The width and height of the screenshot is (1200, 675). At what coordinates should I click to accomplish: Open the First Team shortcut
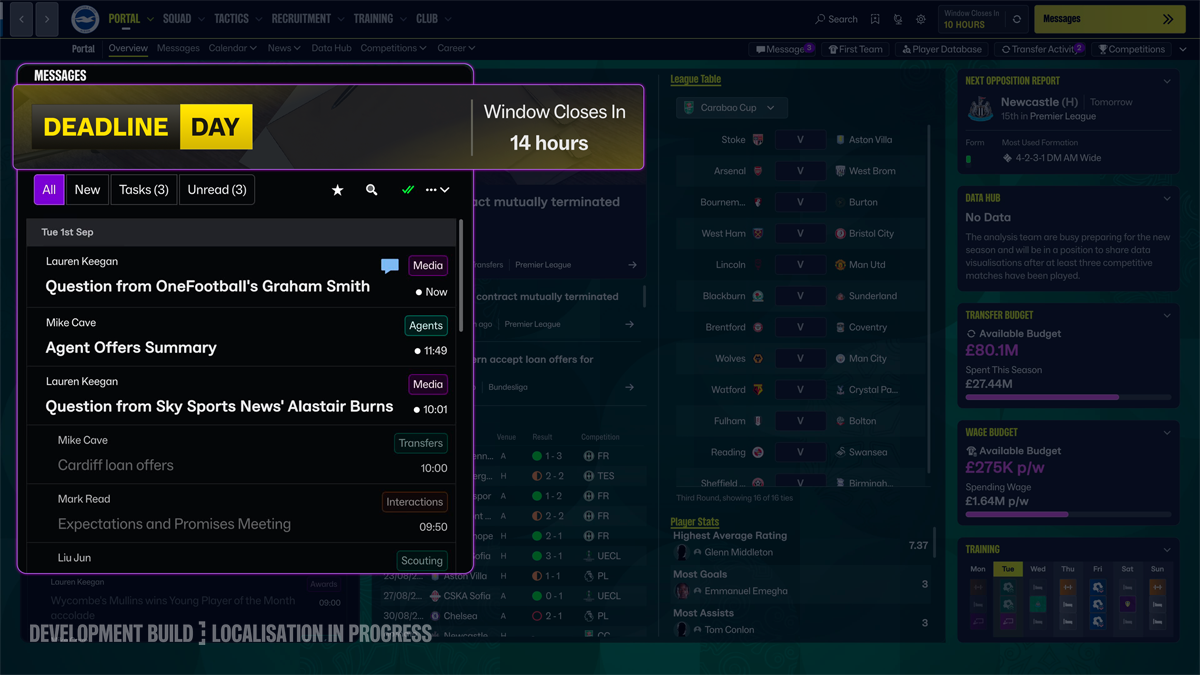[855, 49]
